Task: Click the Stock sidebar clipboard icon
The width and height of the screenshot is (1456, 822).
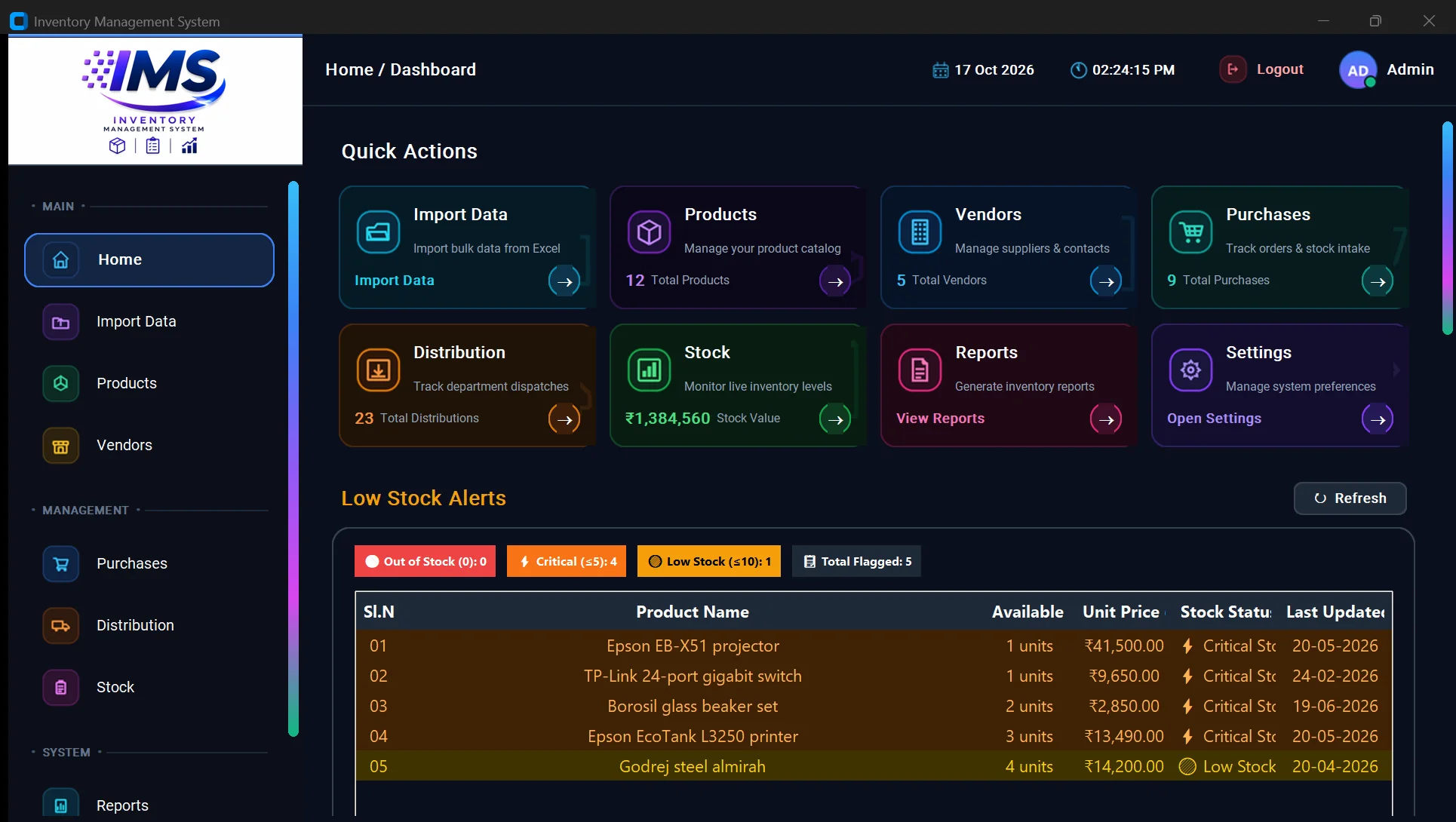Action: point(60,688)
